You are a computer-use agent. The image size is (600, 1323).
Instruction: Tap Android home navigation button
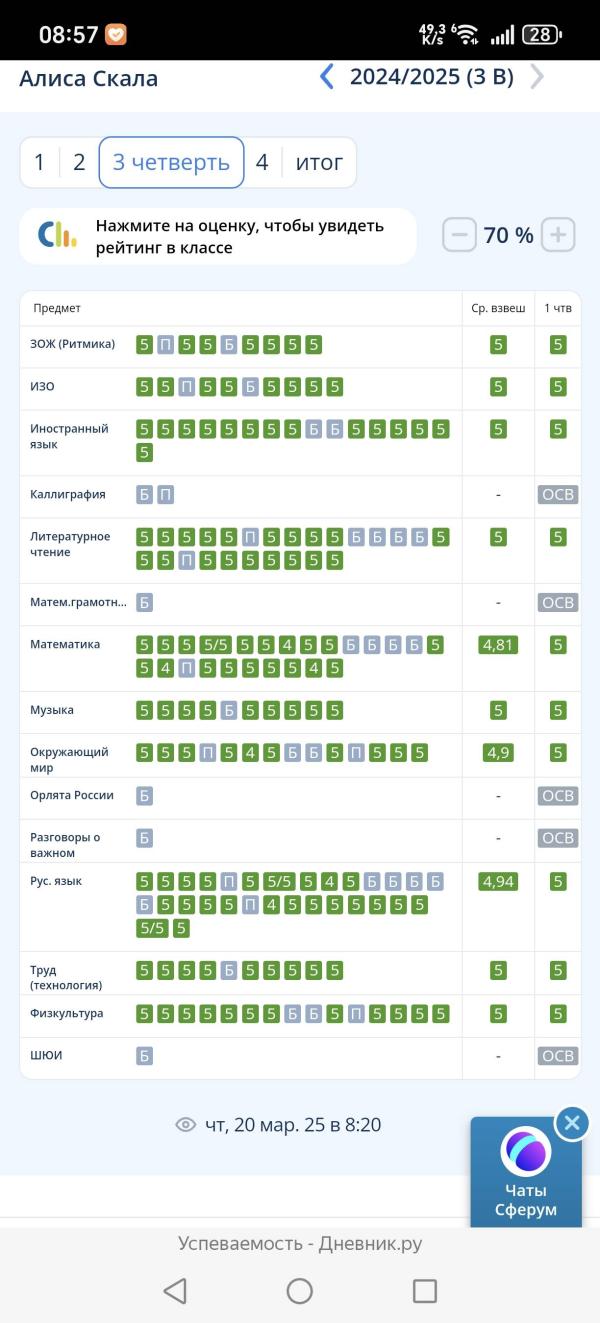pyautogui.click(x=300, y=1290)
